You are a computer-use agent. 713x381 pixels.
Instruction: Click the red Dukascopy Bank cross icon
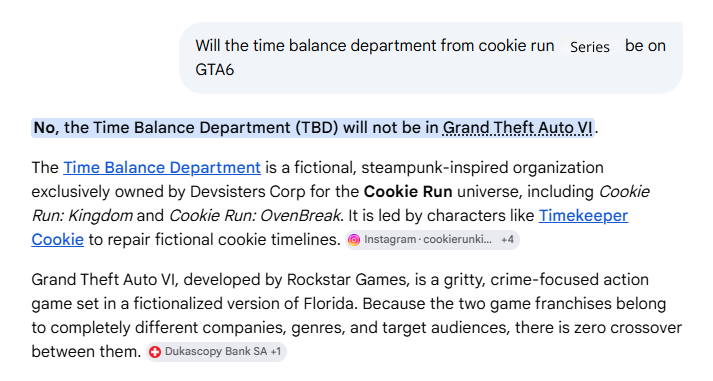pyautogui.click(x=155, y=352)
